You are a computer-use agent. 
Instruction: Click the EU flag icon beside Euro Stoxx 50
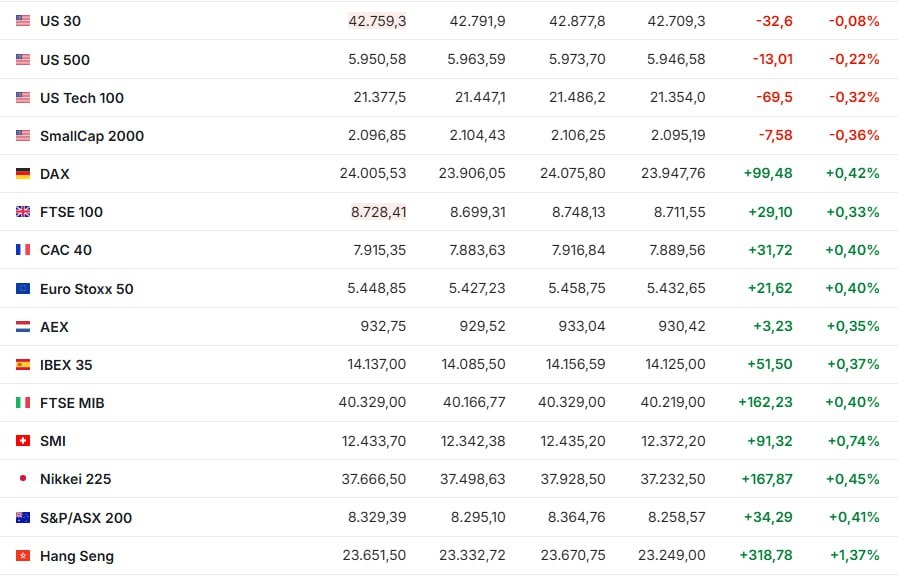pos(23,289)
